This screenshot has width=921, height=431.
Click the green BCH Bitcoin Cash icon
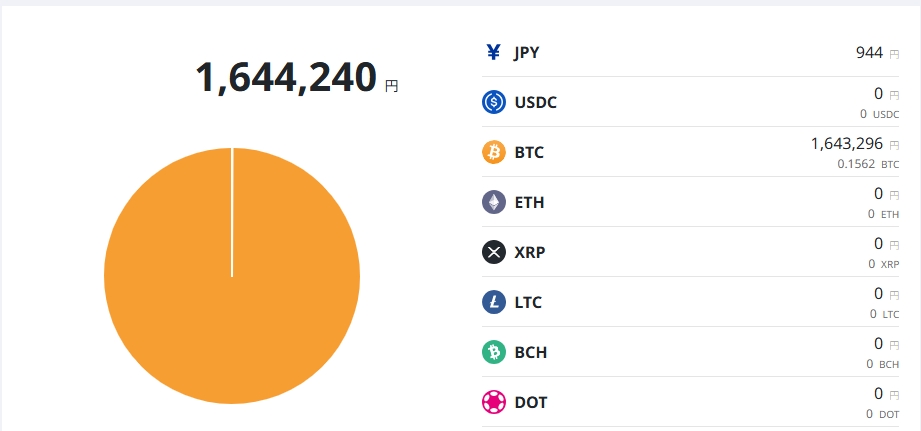click(494, 352)
